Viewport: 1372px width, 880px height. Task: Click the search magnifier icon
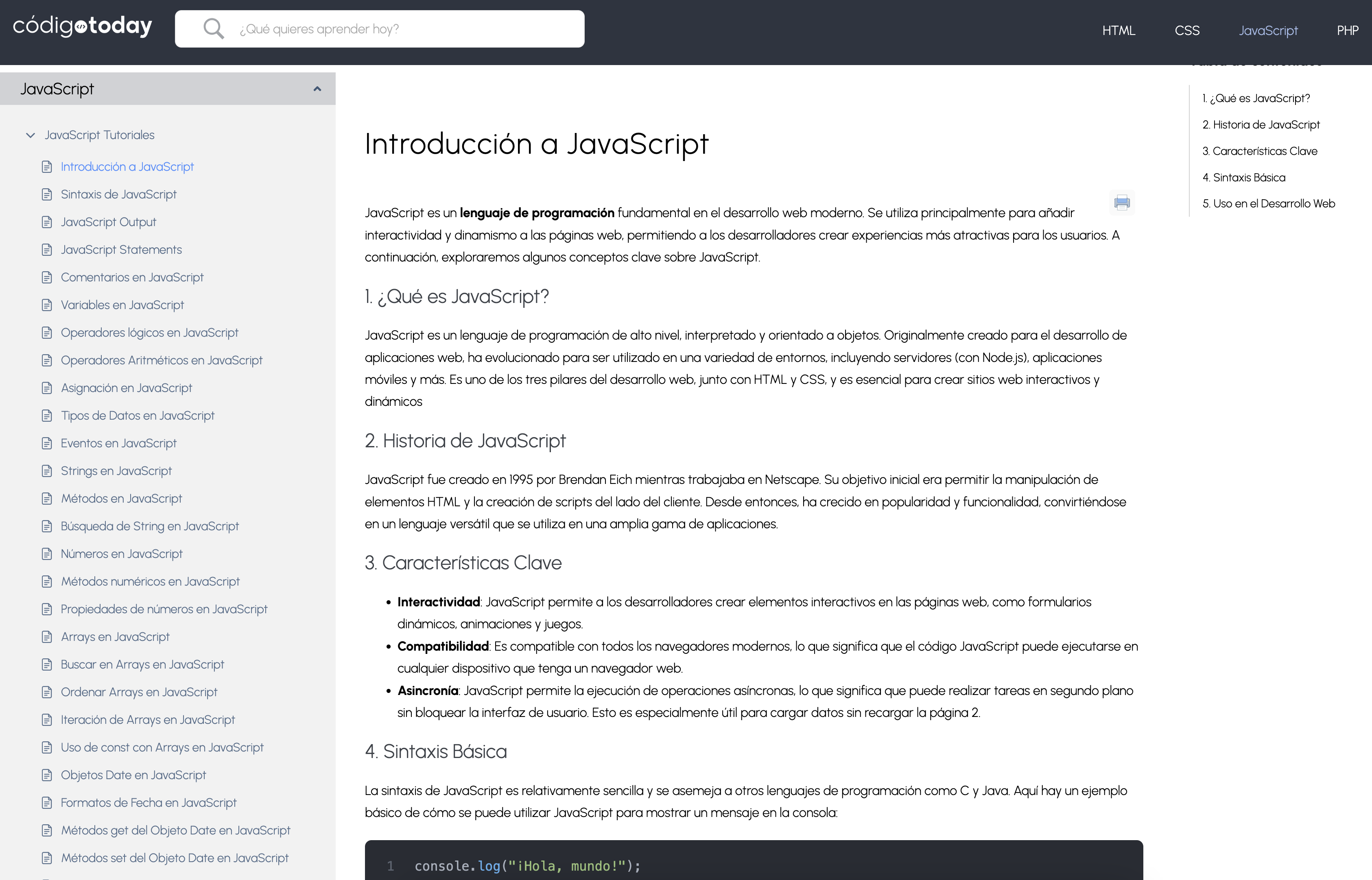[x=213, y=28]
